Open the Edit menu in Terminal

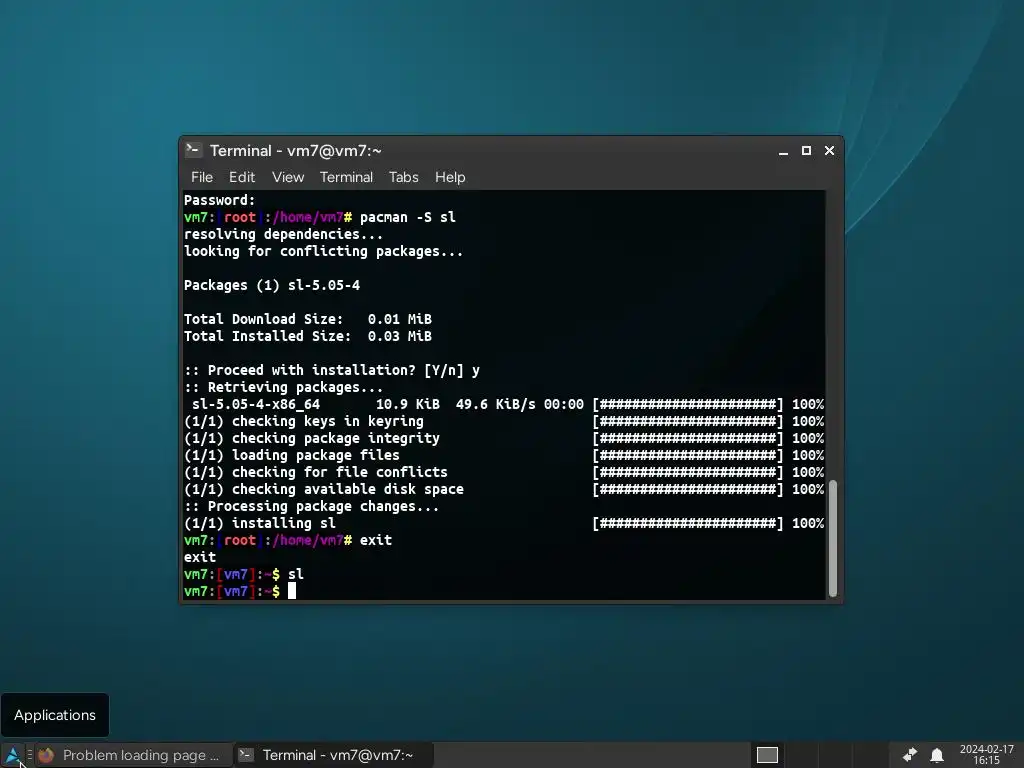(x=242, y=177)
